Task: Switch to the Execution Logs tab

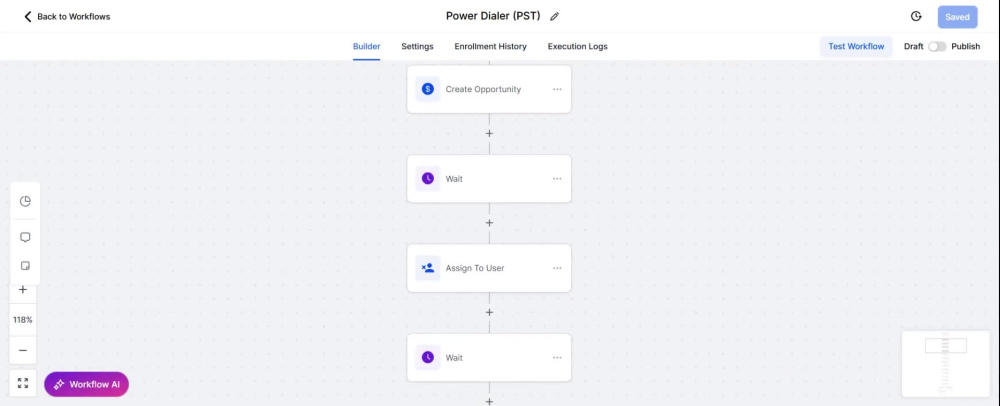Action: coord(577,47)
